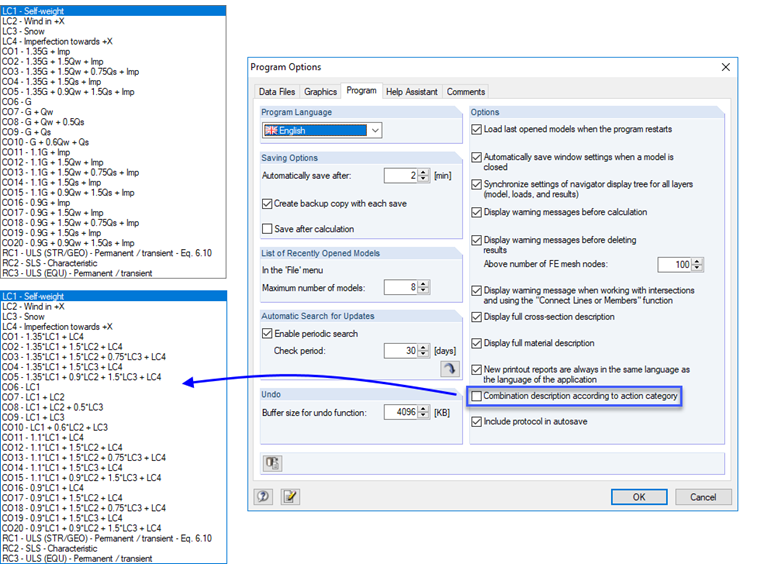The width and height of the screenshot is (760, 569).
Task: Select CO20 - 0.9G + 0.9Qw + 1.5Qs + Imp
Action: (x=113, y=243)
